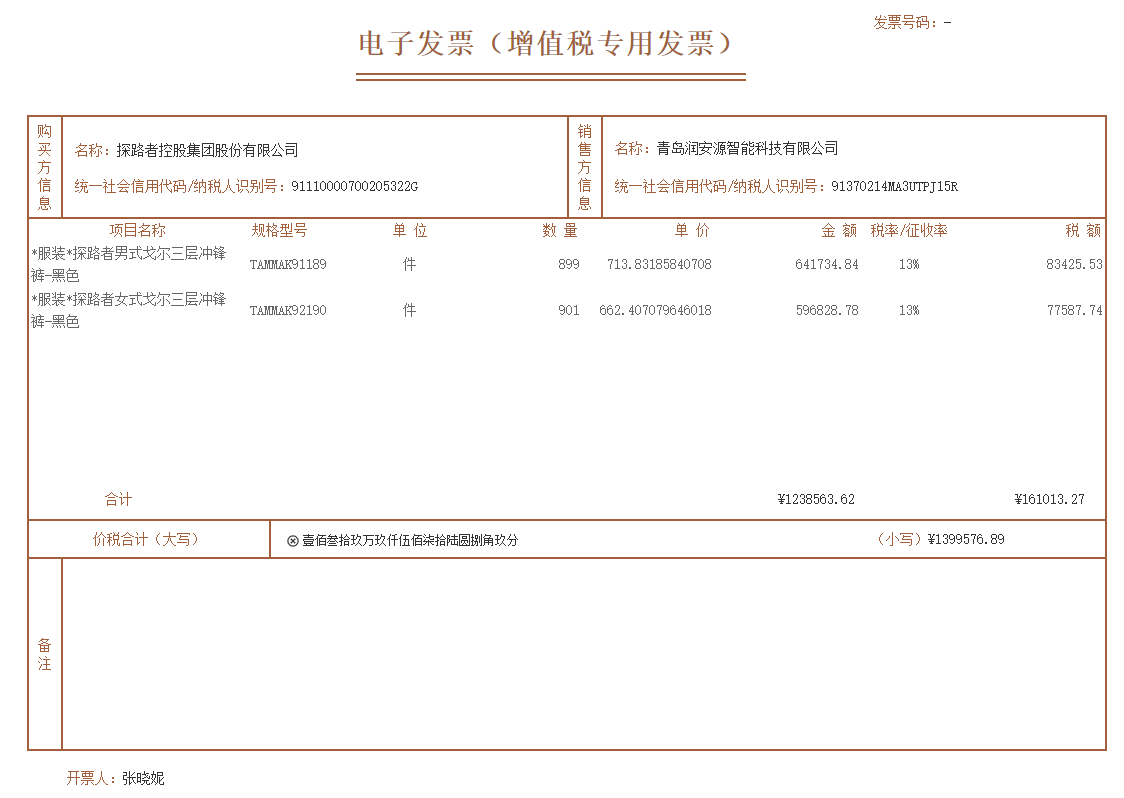Click the 税率/征收率 column header
1124x798 pixels.
[x=908, y=231]
